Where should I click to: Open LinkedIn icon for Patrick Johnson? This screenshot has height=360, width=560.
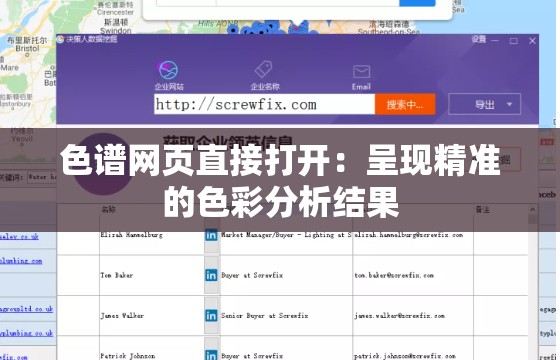pyautogui.click(x=211, y=355)
